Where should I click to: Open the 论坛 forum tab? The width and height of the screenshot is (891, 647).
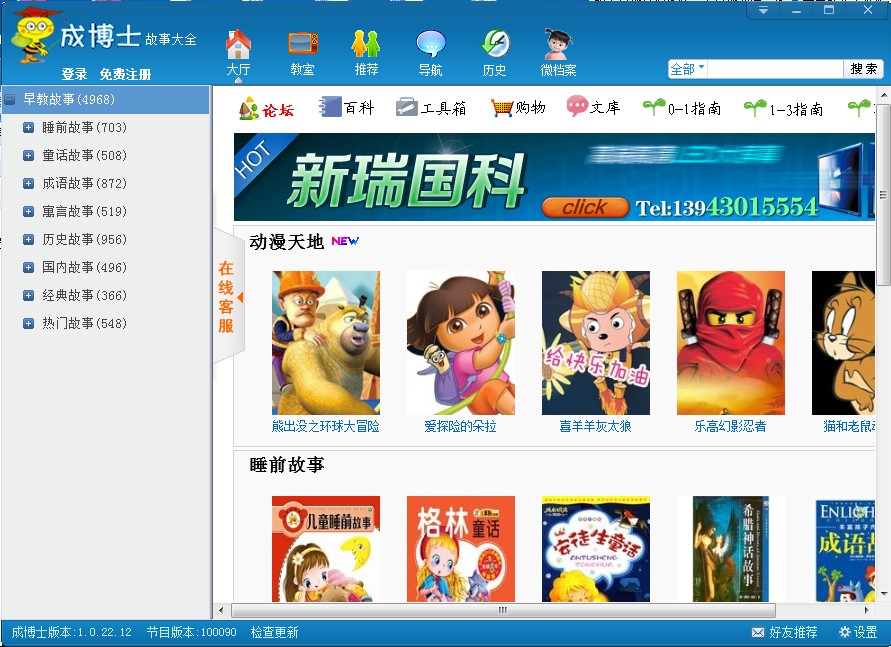pos(266,109)
